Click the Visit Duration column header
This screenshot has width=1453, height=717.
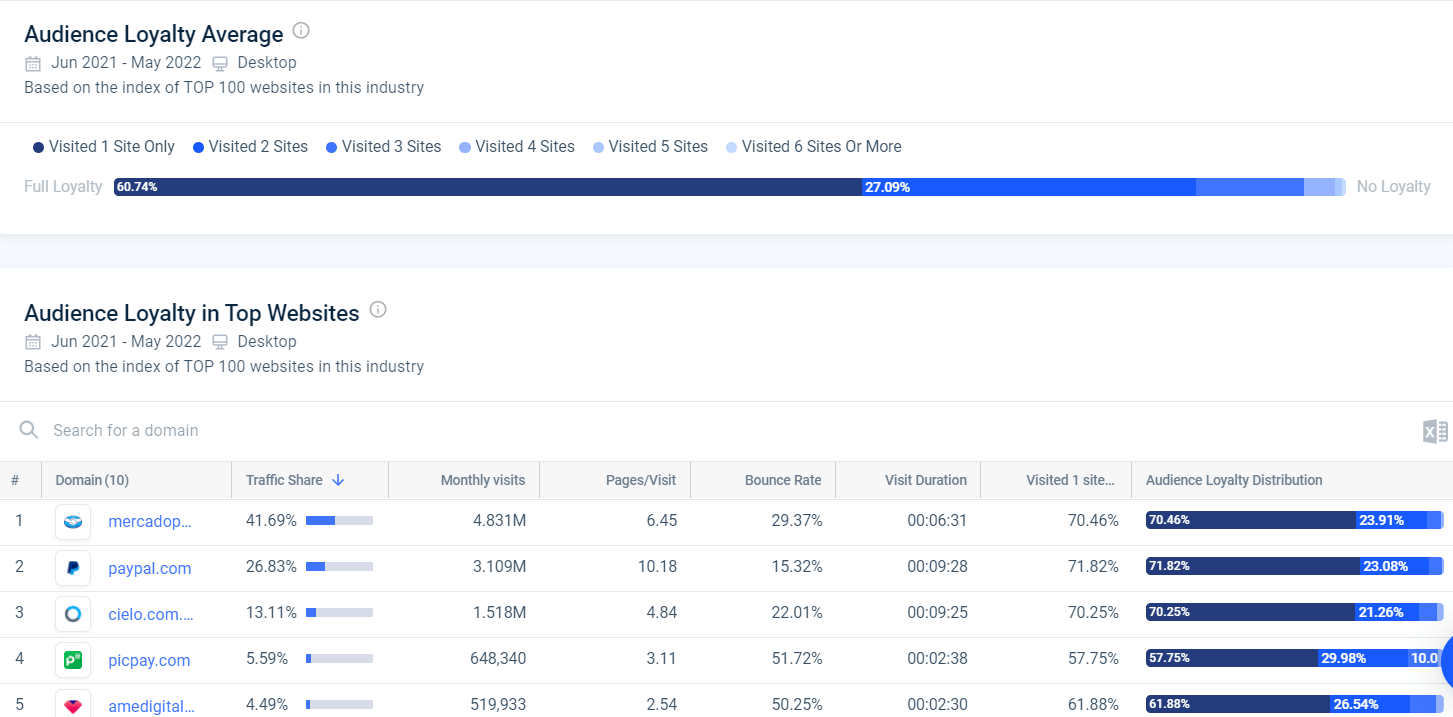(925, 480)
